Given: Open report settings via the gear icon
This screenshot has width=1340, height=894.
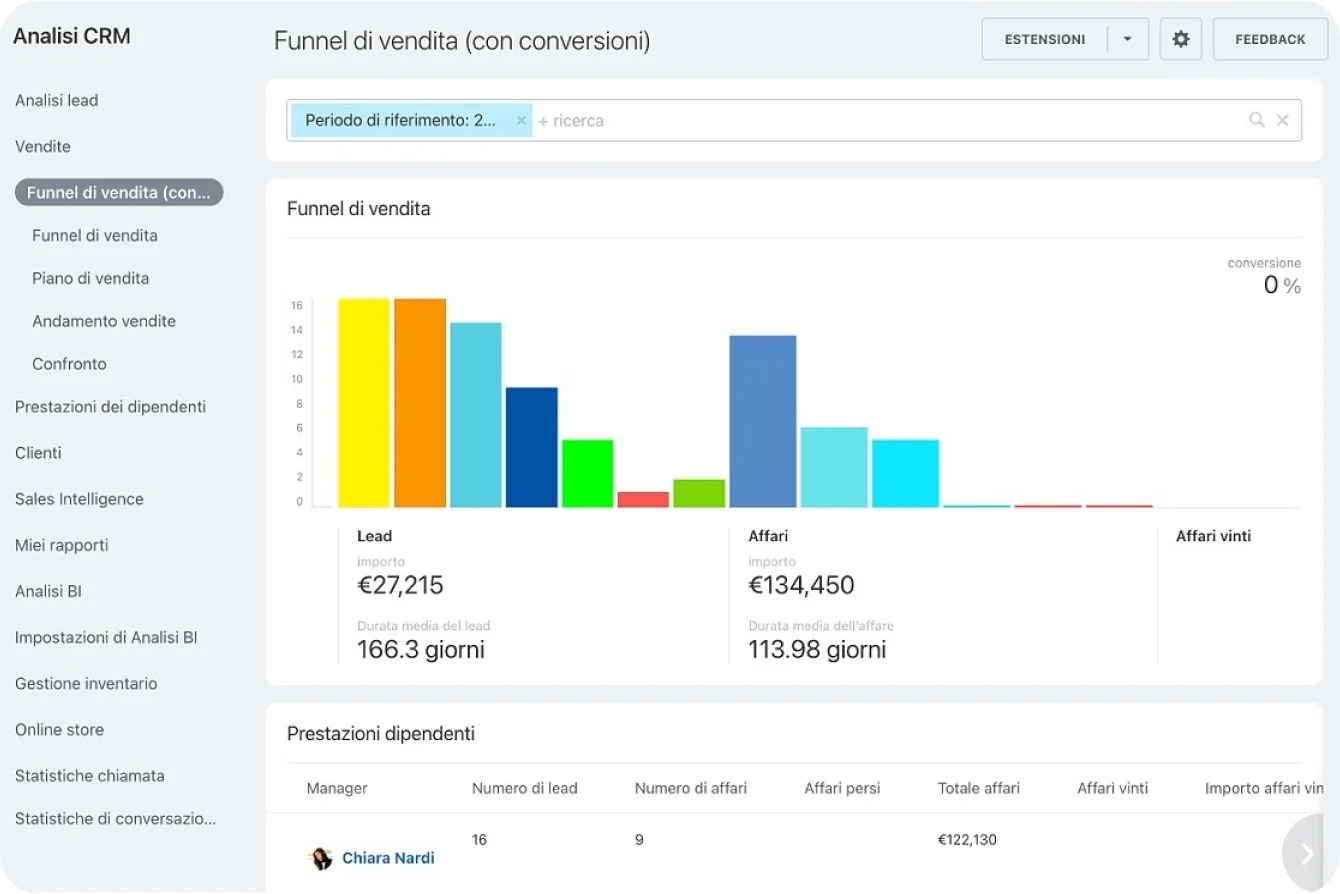Looking at the screenshot, I should coord(1180,39).
